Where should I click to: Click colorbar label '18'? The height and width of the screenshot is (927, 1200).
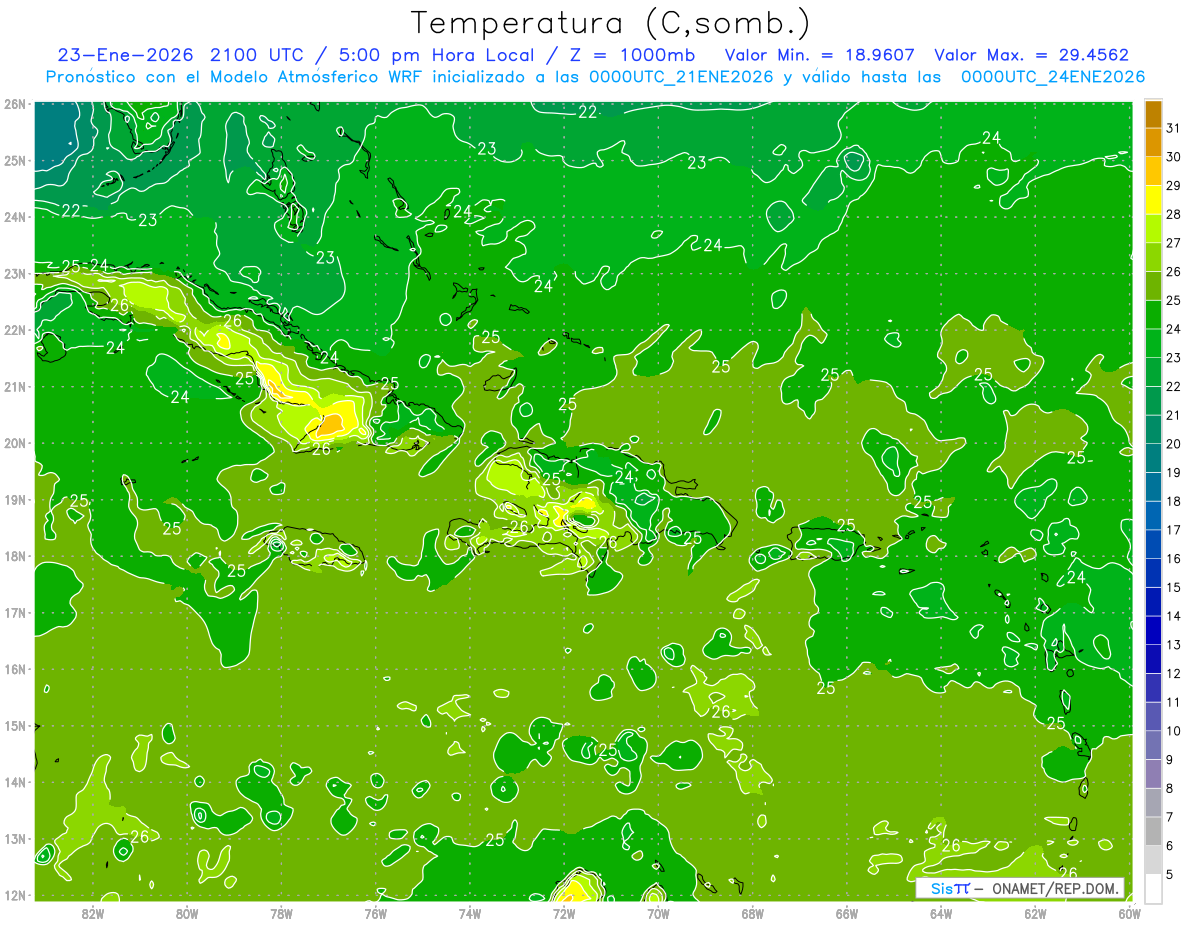click(1174, 501)
